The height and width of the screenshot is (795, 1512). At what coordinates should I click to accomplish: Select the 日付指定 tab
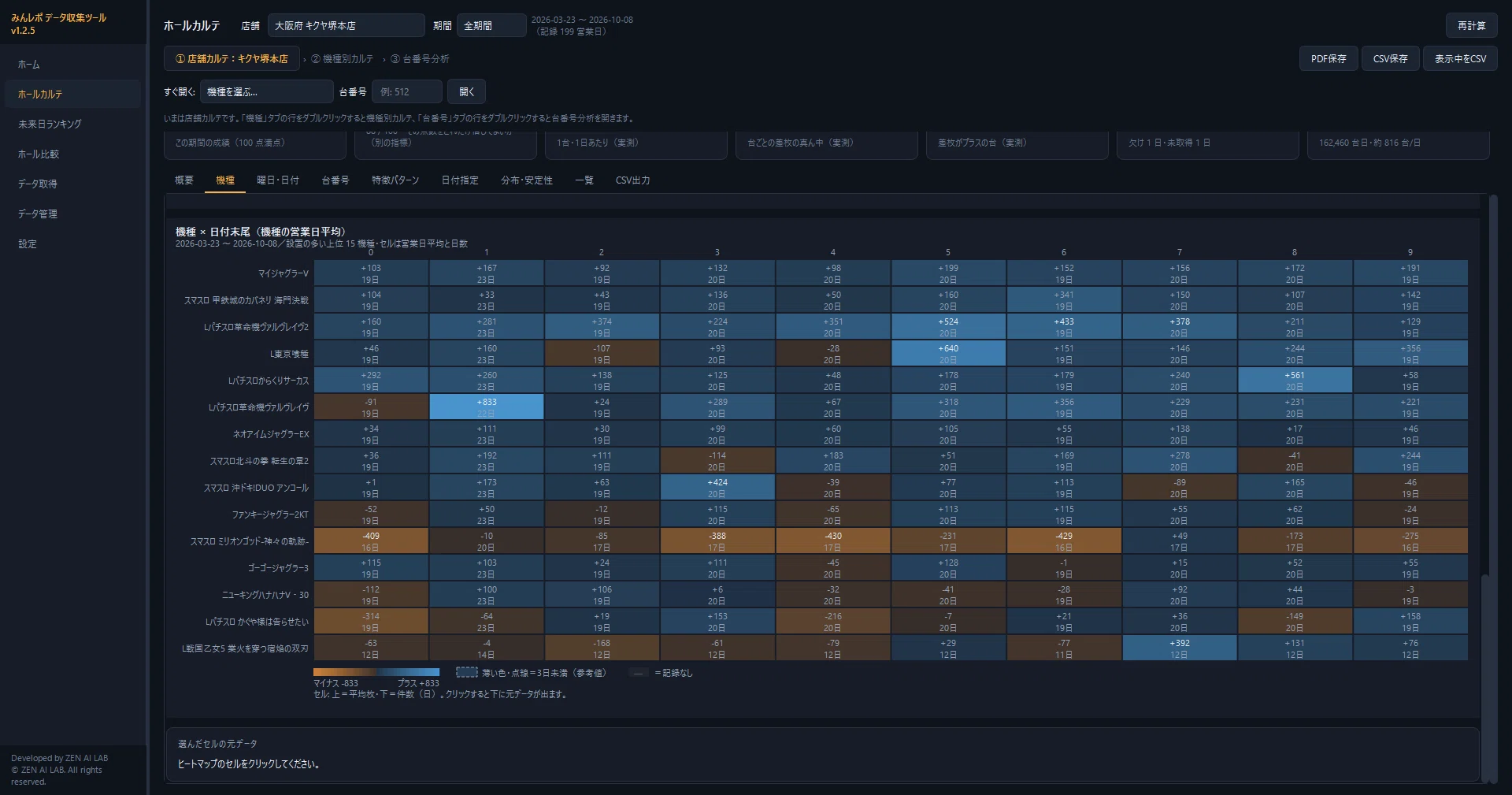click(x=460, y=180)
